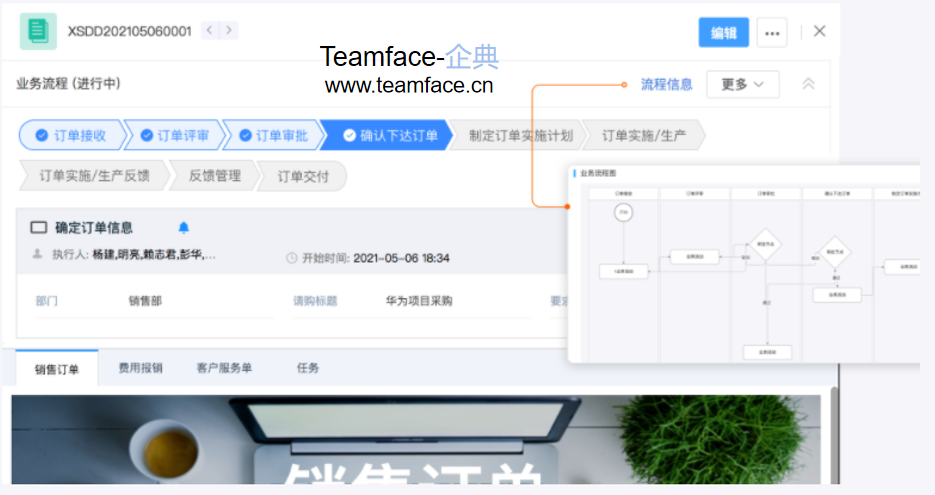
Task: Open the three-dot more options menu
Action: (772, 33)
